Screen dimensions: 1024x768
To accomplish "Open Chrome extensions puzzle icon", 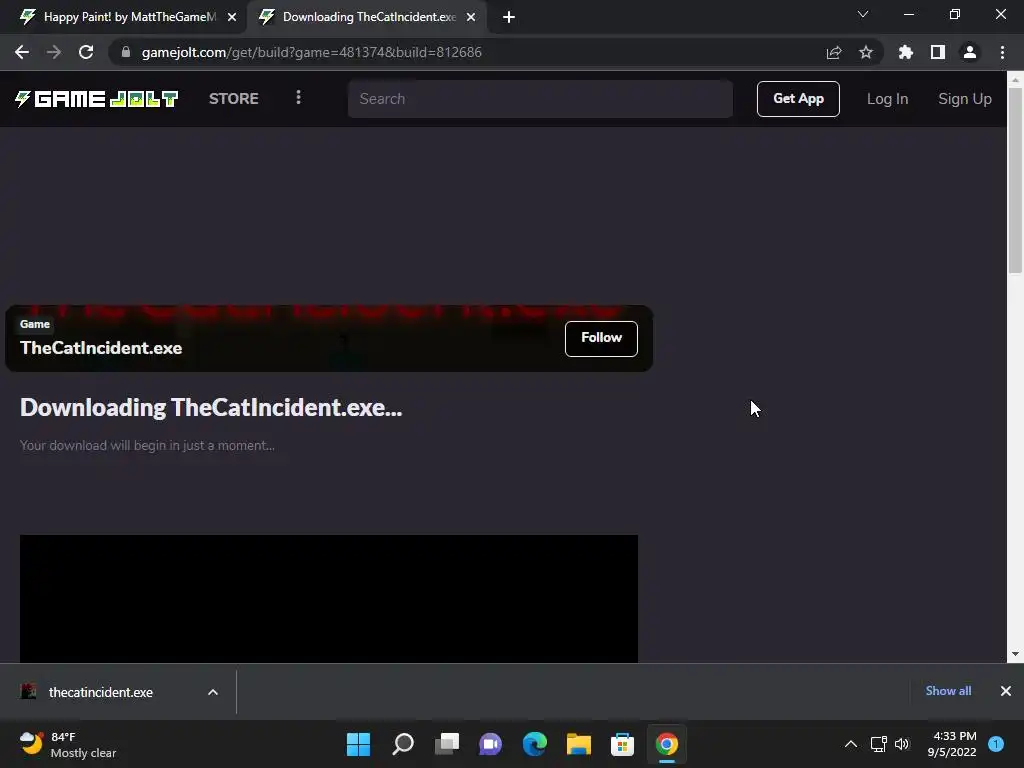I will [905, 52].
